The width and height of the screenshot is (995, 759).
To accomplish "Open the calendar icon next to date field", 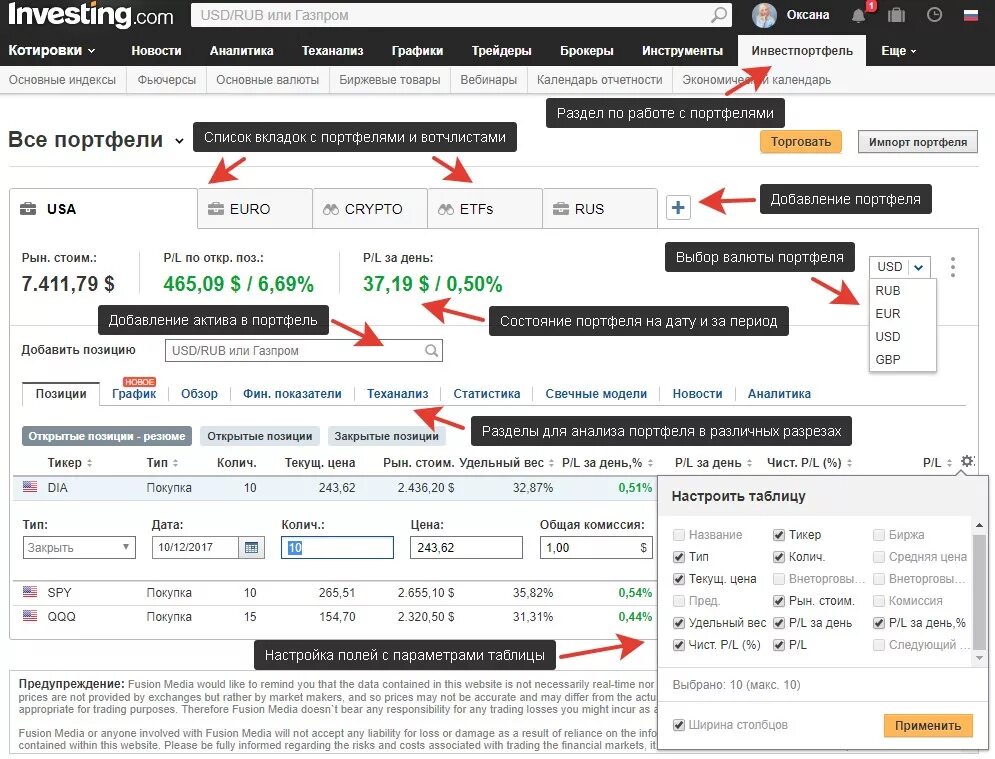I will point(251,547).
